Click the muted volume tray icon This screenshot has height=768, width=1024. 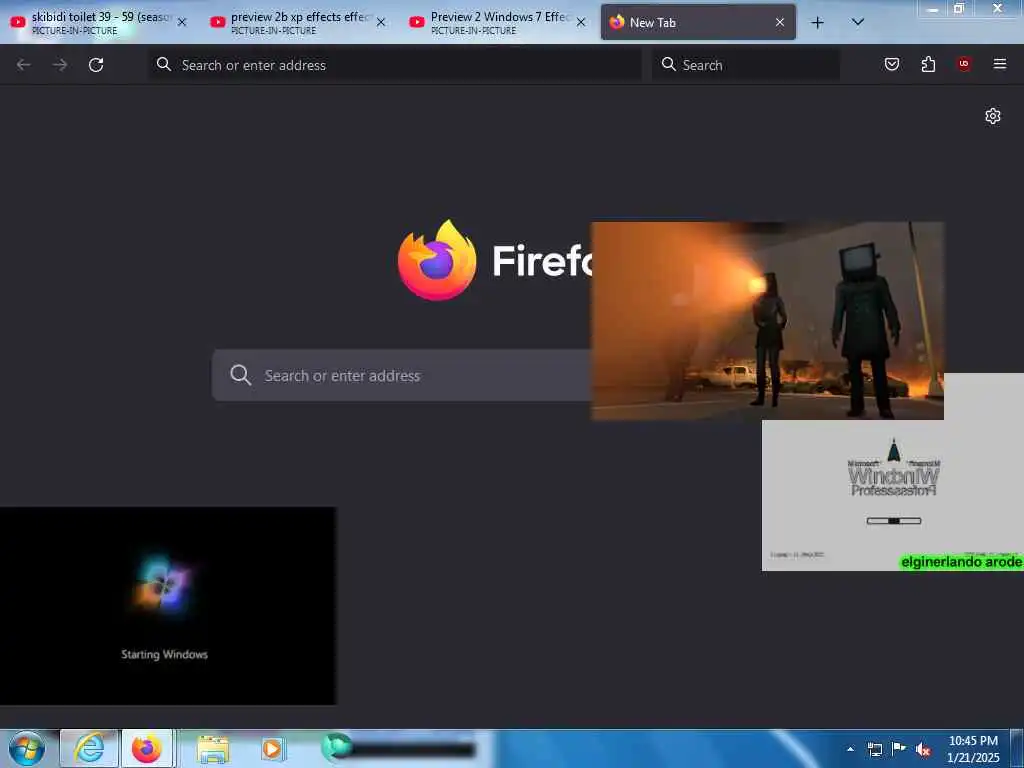point(923,749)
